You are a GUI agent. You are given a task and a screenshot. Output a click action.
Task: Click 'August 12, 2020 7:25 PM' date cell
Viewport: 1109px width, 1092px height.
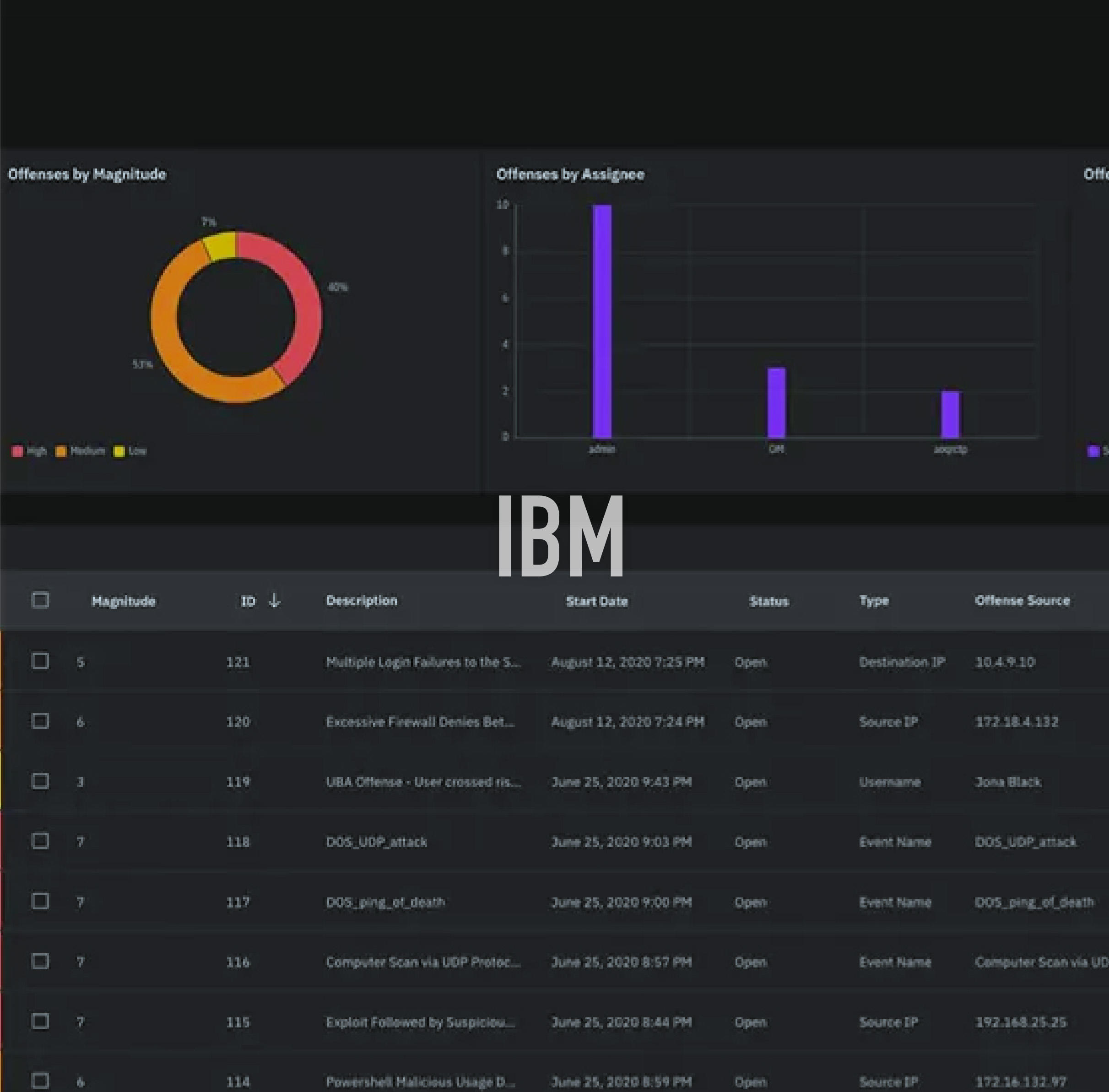pos(628,662)
